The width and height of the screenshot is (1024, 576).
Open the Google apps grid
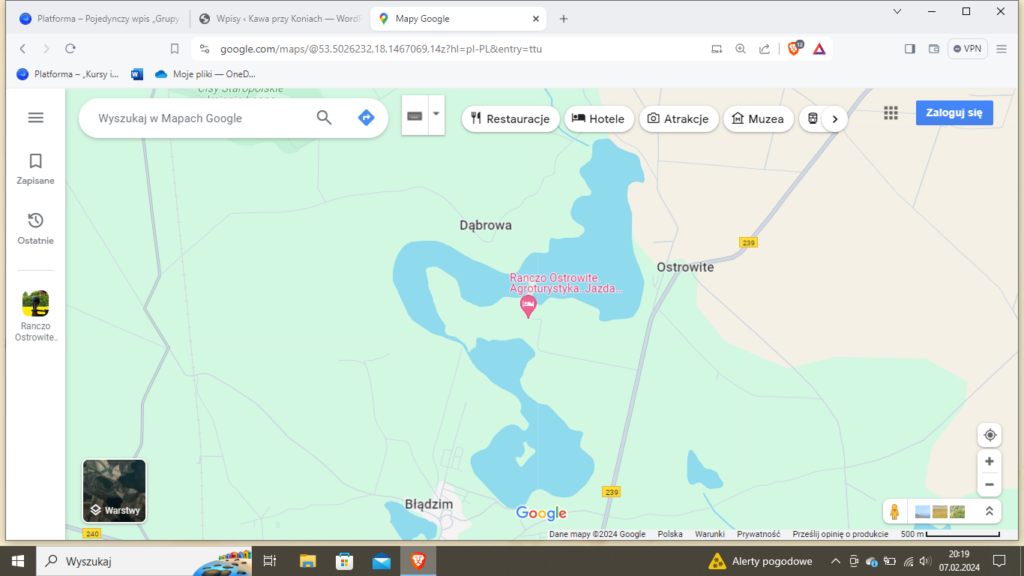891,114
